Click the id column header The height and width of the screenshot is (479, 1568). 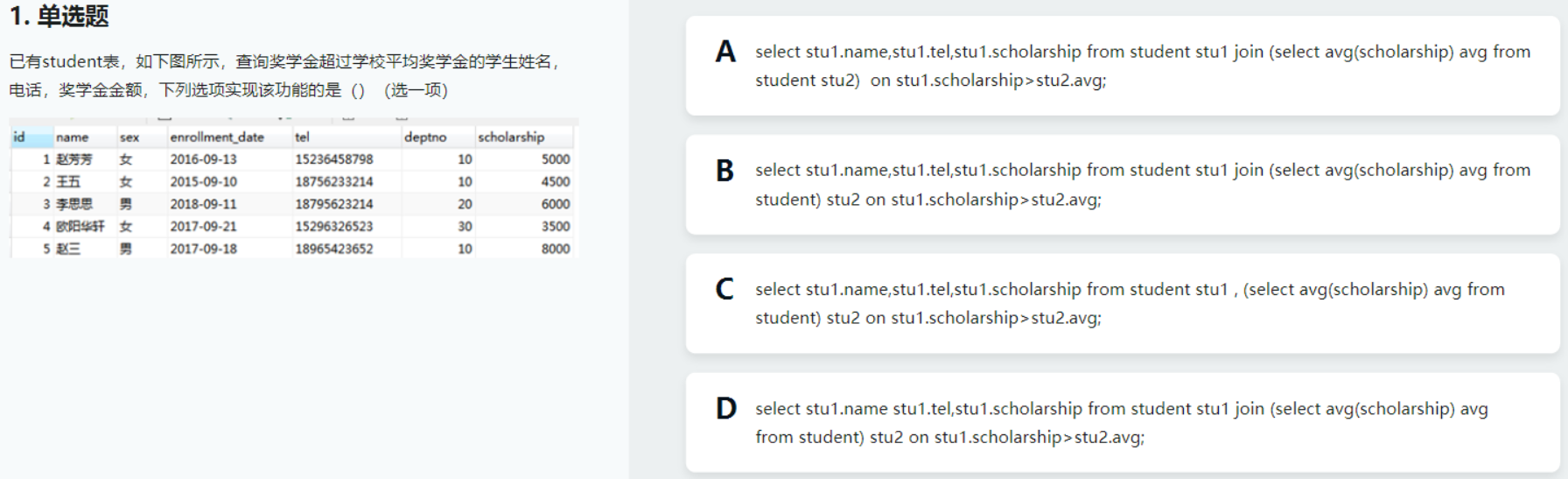19,137
